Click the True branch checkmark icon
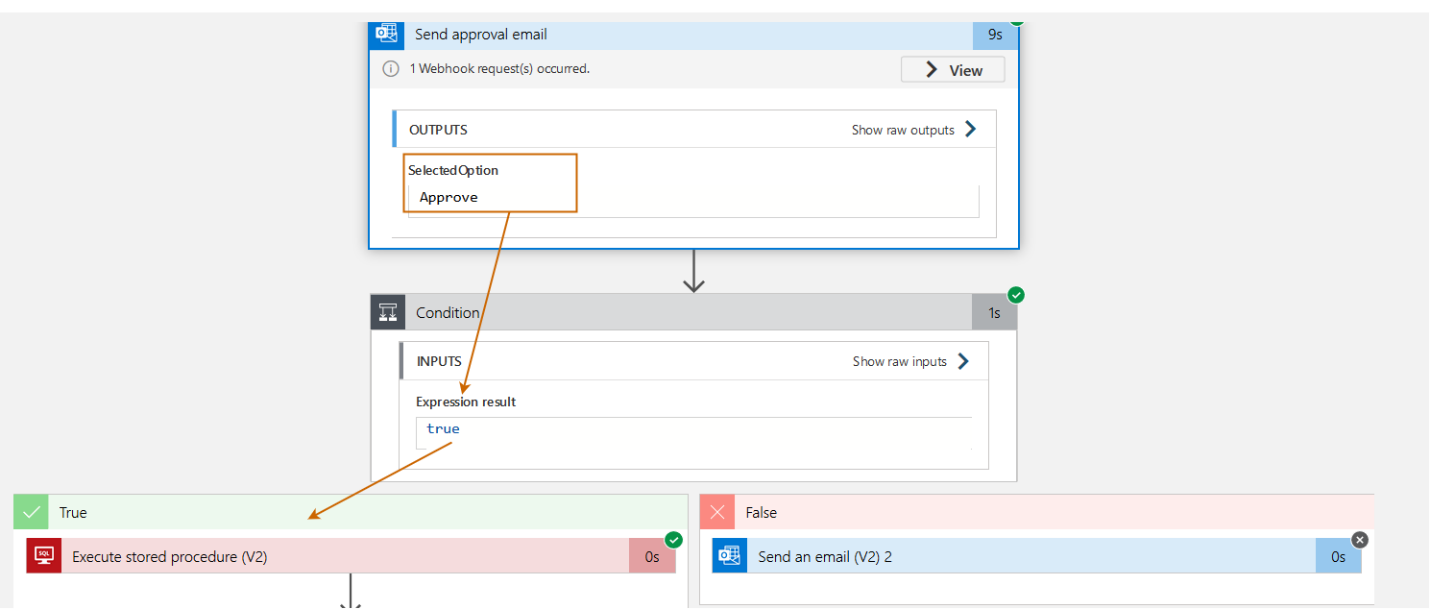Viewport: 1430px width, 609px height. 32,512
